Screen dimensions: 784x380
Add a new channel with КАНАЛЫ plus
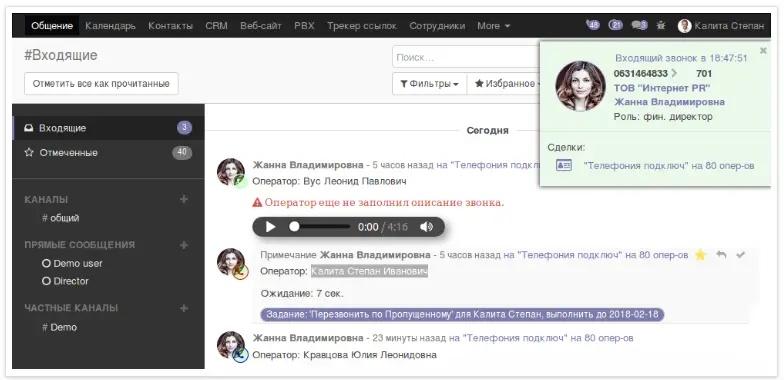click(x=184, y=200)
